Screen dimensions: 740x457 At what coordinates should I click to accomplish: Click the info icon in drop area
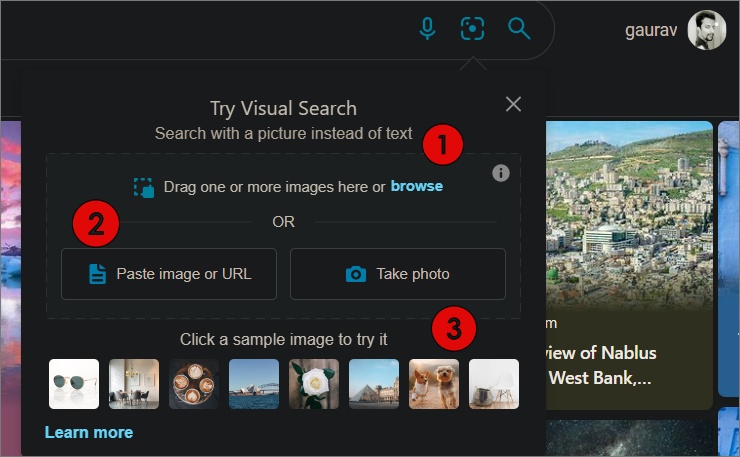point(501,173)
